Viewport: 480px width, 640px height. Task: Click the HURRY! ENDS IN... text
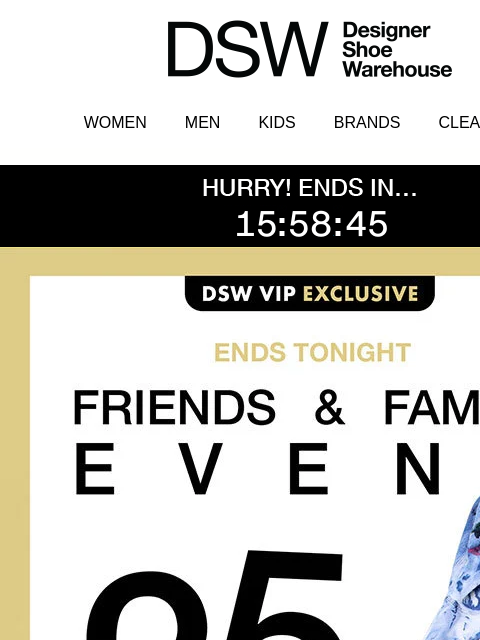point(309,188)
